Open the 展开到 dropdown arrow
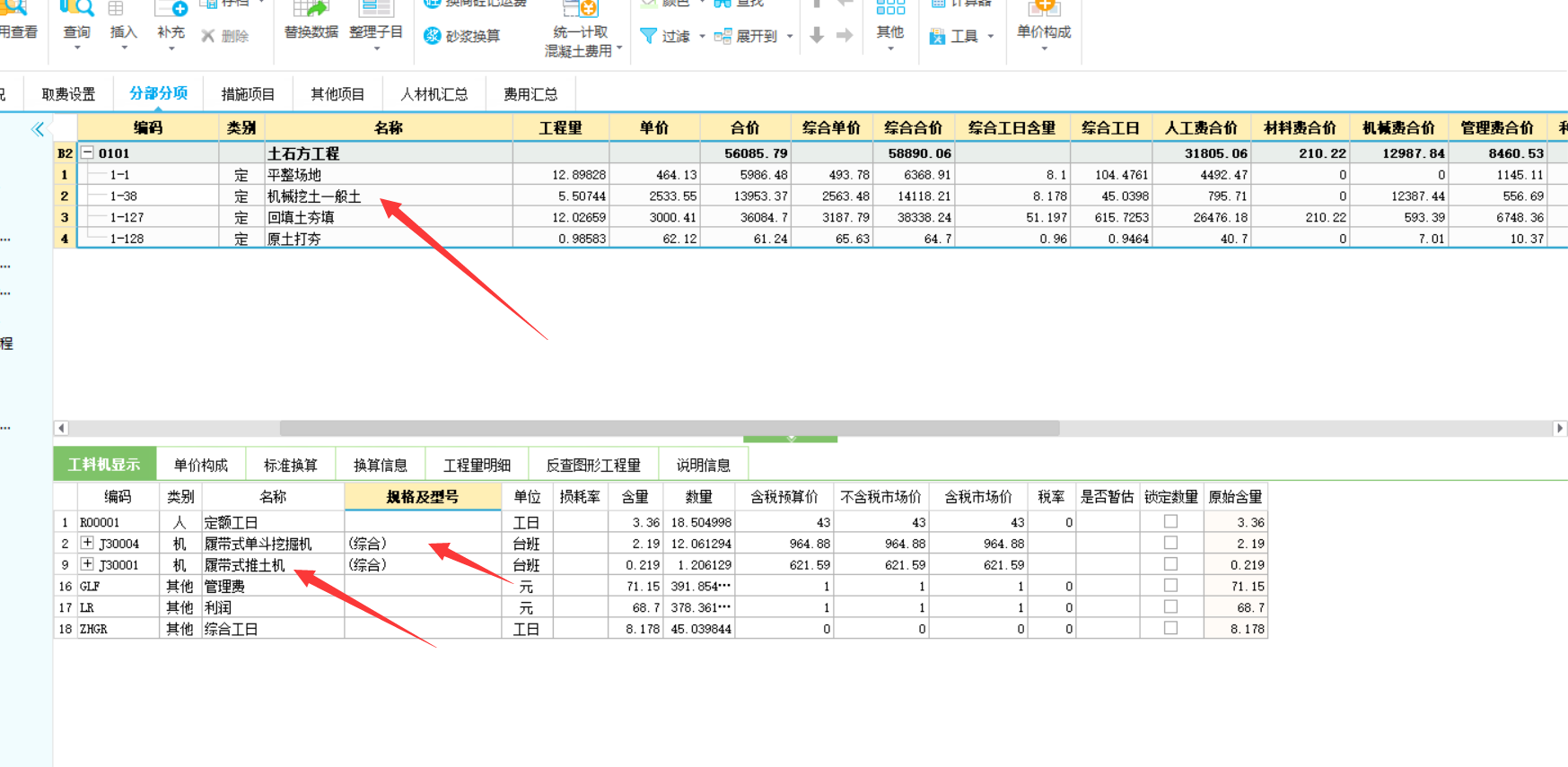Viewport: 1568px width, 767px height. 790,37
